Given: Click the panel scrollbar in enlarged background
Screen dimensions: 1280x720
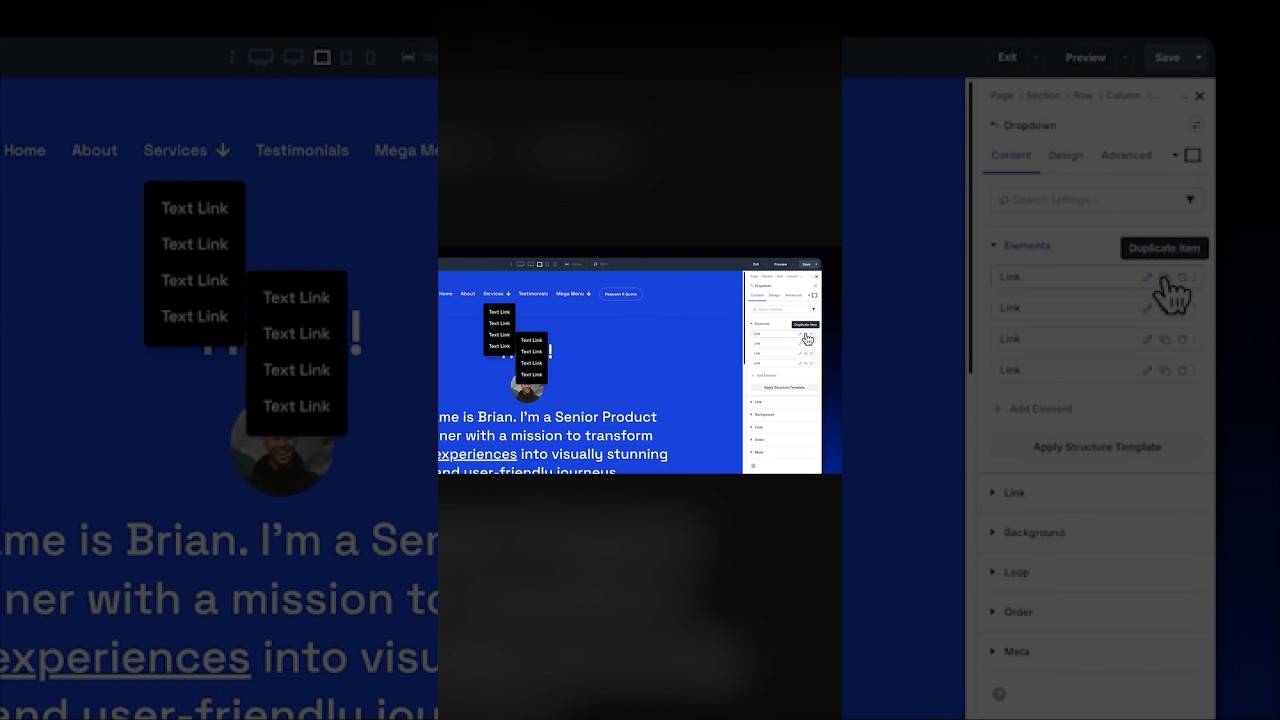Looking at the screenshot, I should point(968,230).
